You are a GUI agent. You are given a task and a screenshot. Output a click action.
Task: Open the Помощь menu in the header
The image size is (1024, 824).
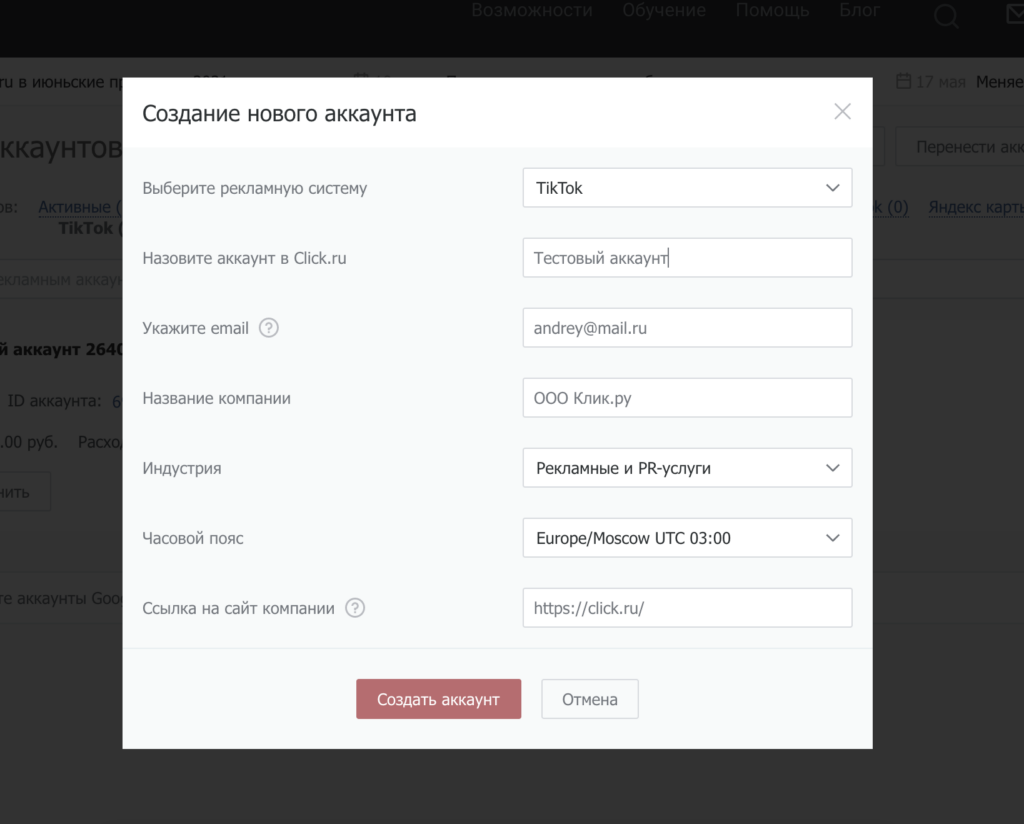click(x=772, y=10)
